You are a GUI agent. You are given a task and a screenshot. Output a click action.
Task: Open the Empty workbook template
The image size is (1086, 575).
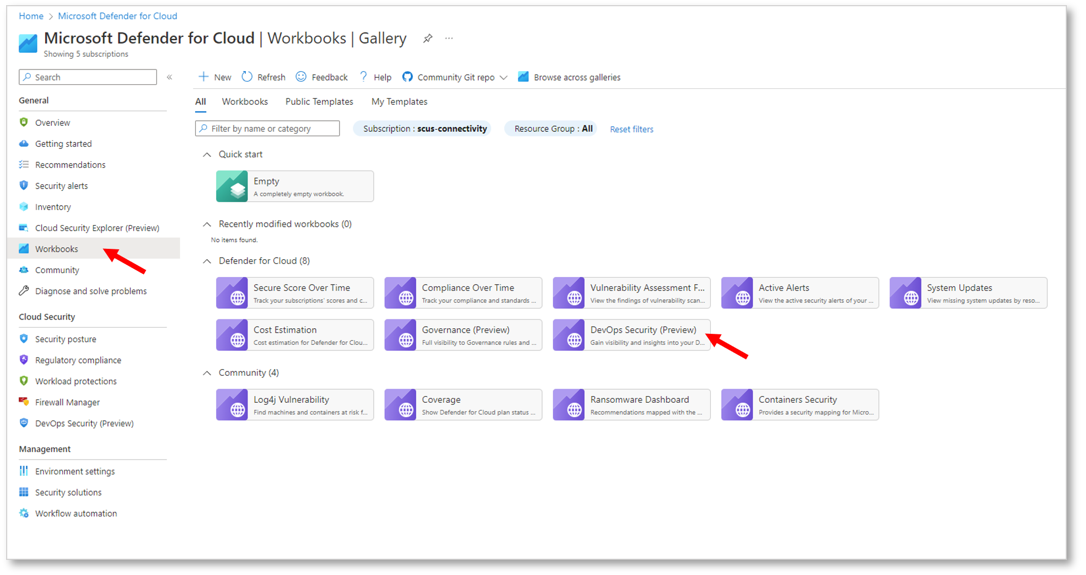[x=295, y=187]
